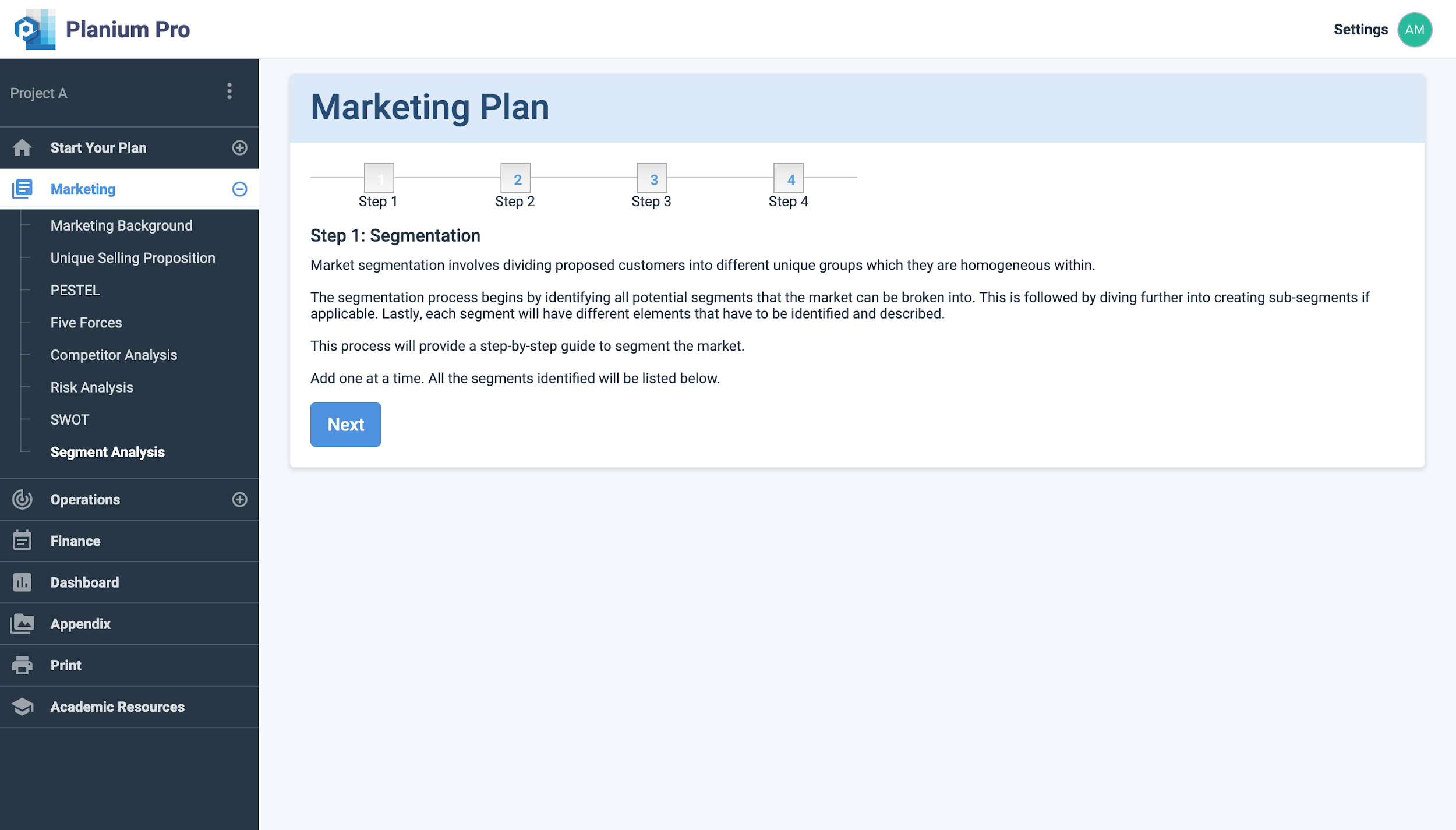
Task: Click the Print printer icon
Action: [x=22, y=665]
